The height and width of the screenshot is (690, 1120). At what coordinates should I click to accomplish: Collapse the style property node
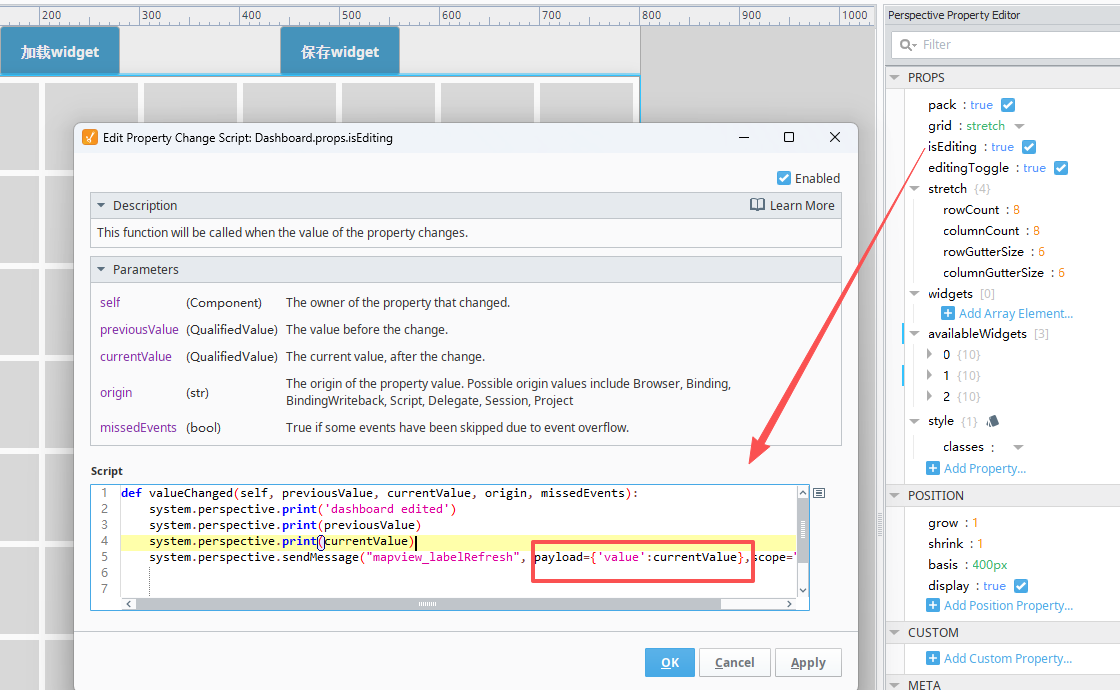[x=914, y=421]
